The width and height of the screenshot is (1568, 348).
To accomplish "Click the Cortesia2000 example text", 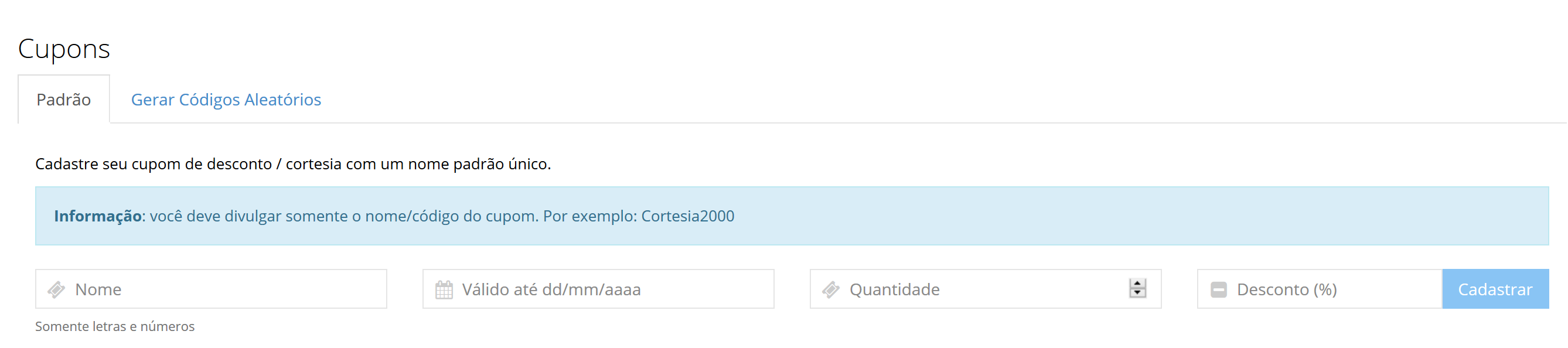I will pos(687,217).
